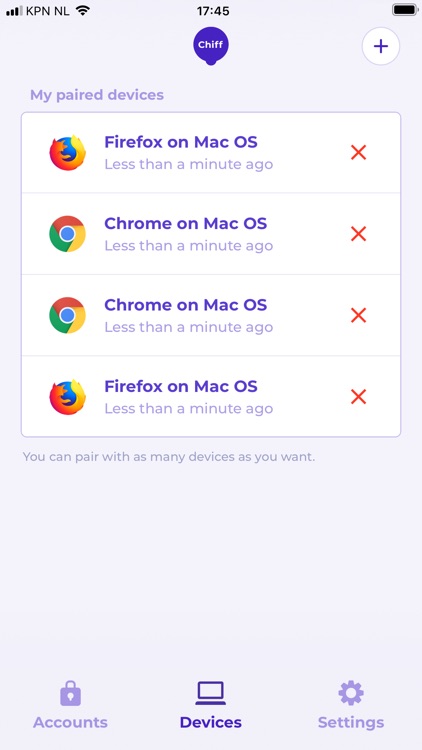Tap the Chiff logo at the top

(211, 46)
